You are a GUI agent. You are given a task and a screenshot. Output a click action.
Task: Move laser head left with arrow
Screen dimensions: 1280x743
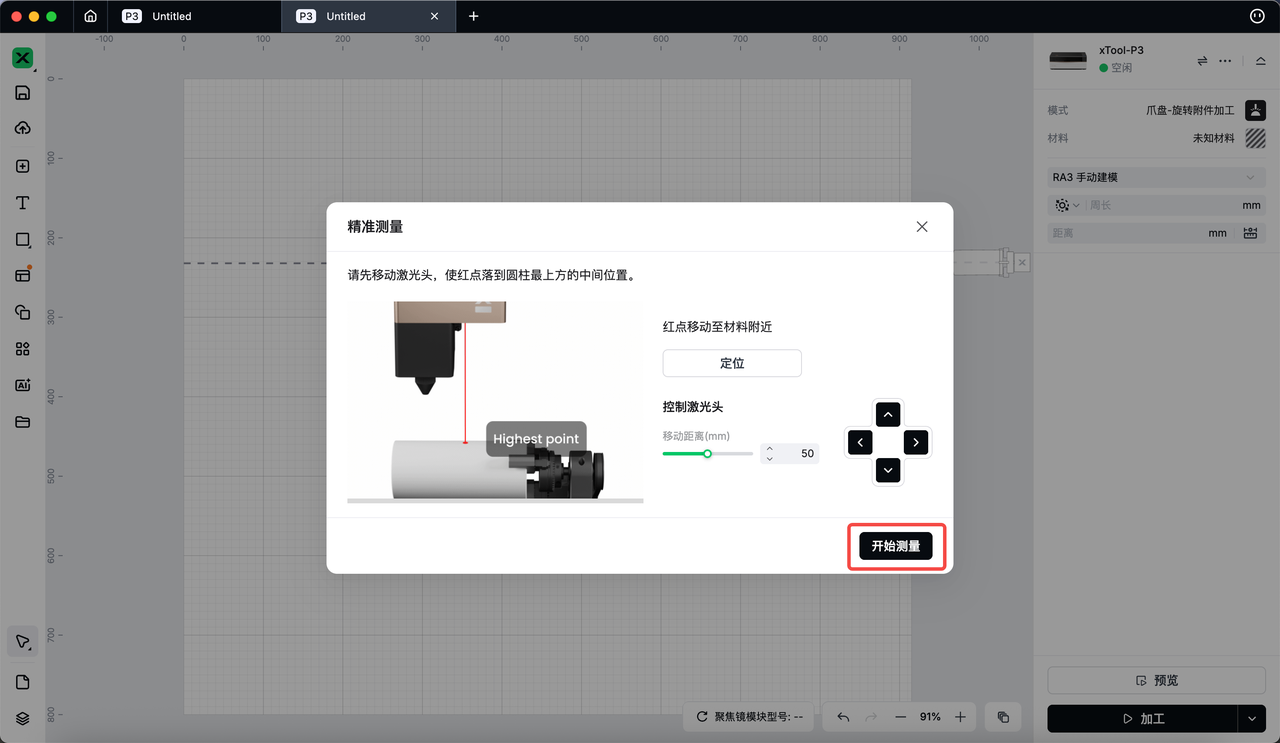click(860, 442)
